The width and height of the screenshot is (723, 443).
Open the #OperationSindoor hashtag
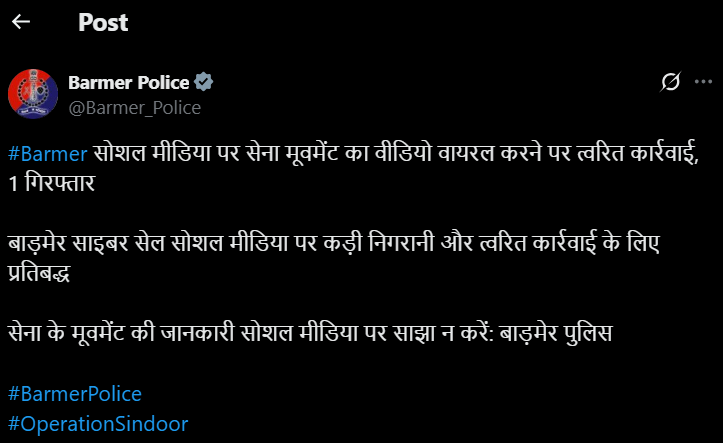pyautogui.click(x=97, y=422)
